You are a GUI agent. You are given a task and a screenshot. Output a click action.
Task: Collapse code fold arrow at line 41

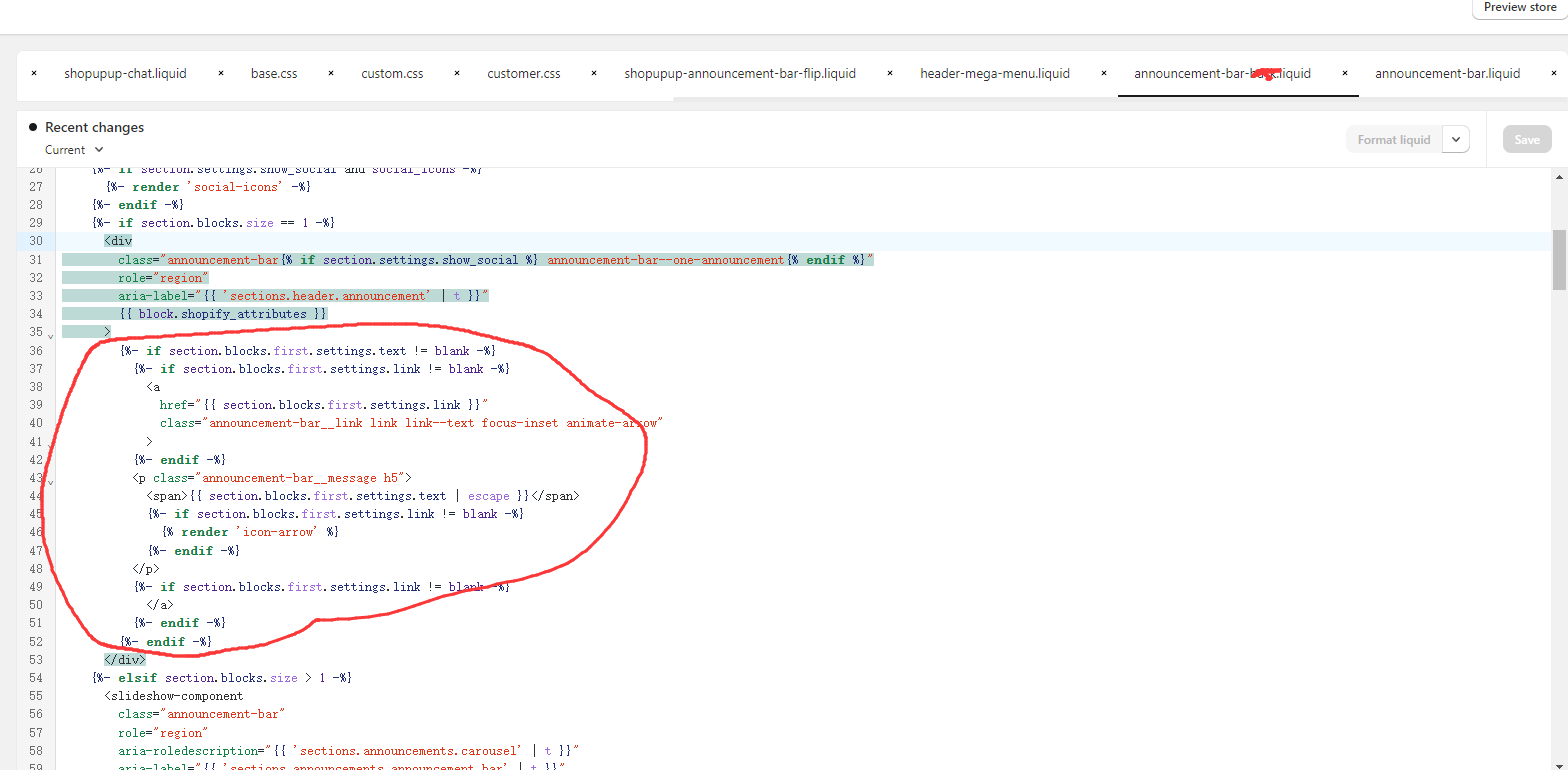(x=50, y=445)
